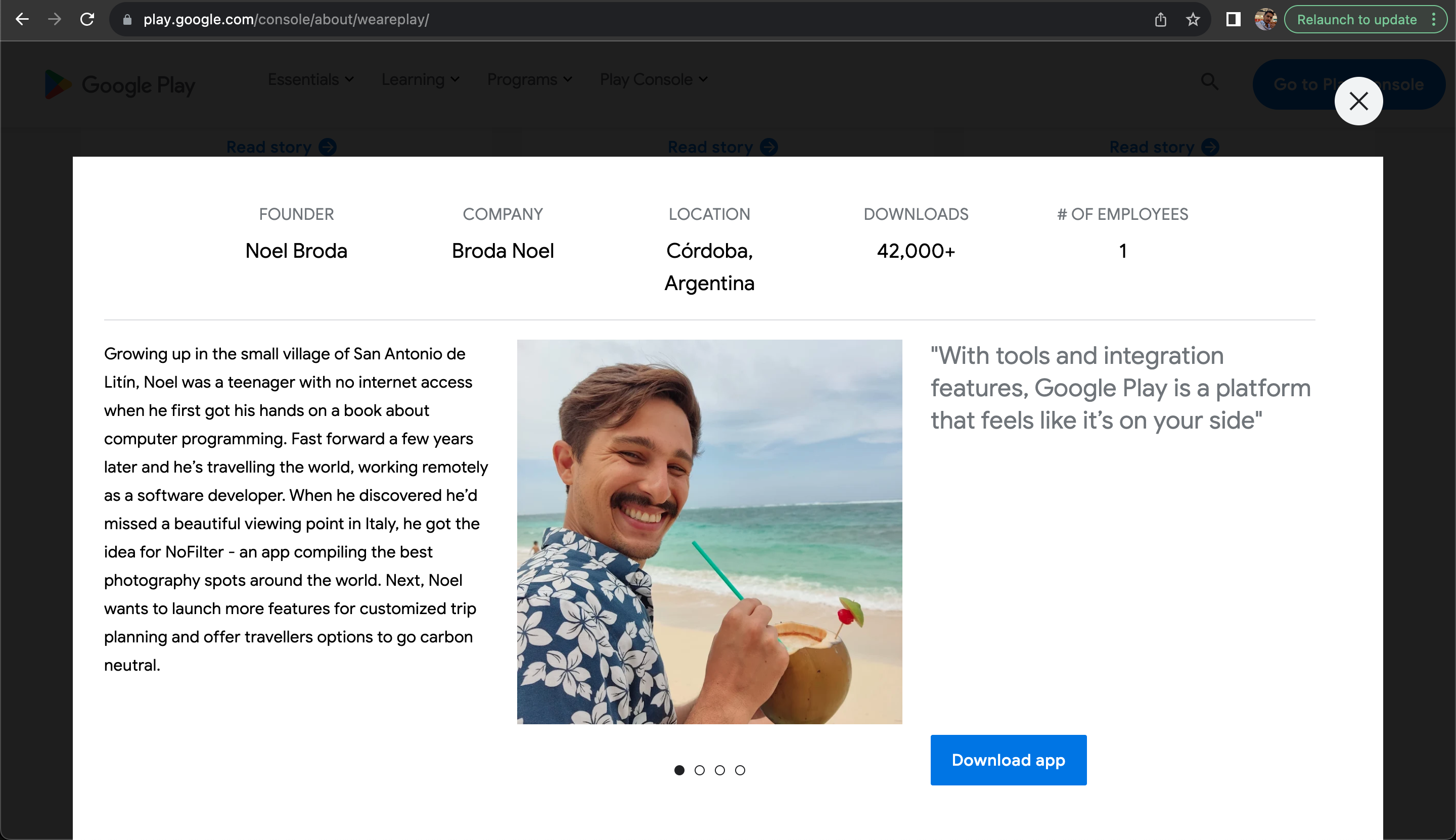Click the Download app button
This screenshot has width=1456, height=840.
1008,760
